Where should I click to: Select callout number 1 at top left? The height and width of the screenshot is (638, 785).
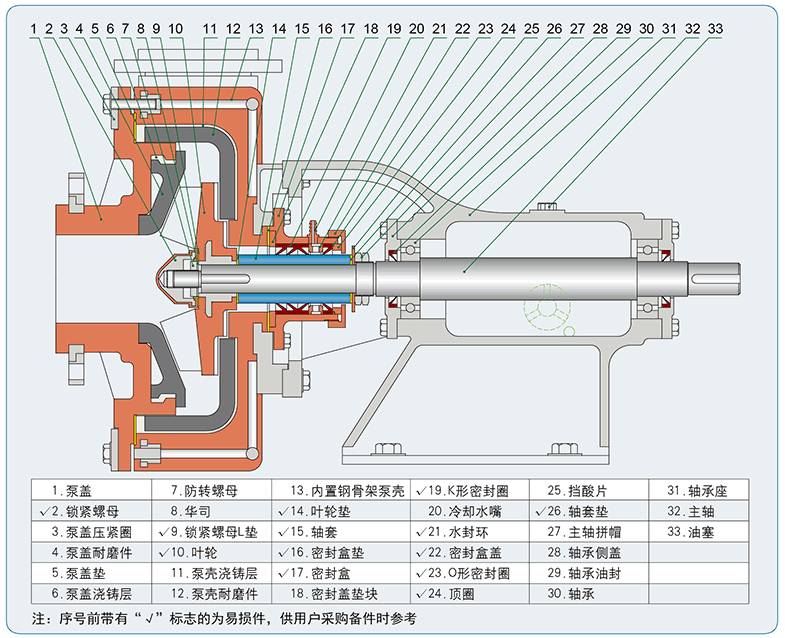point(33,29)
